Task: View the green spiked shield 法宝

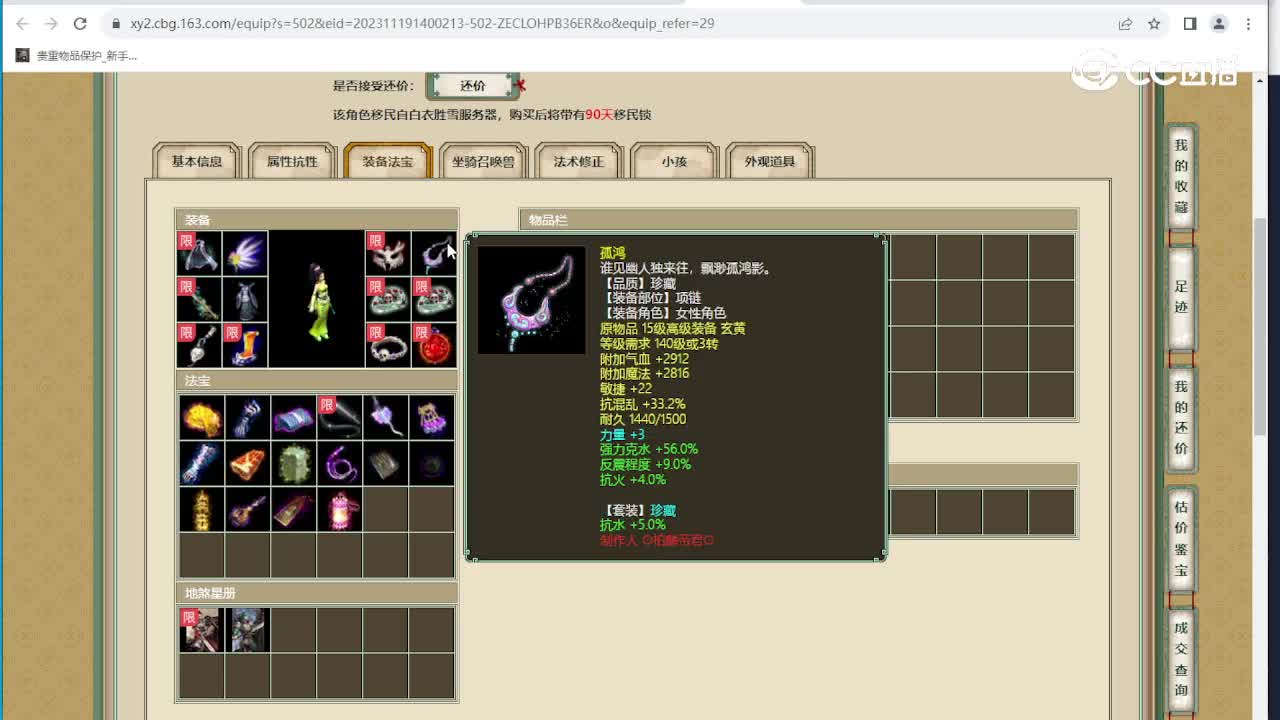Action: click(294, 463)
